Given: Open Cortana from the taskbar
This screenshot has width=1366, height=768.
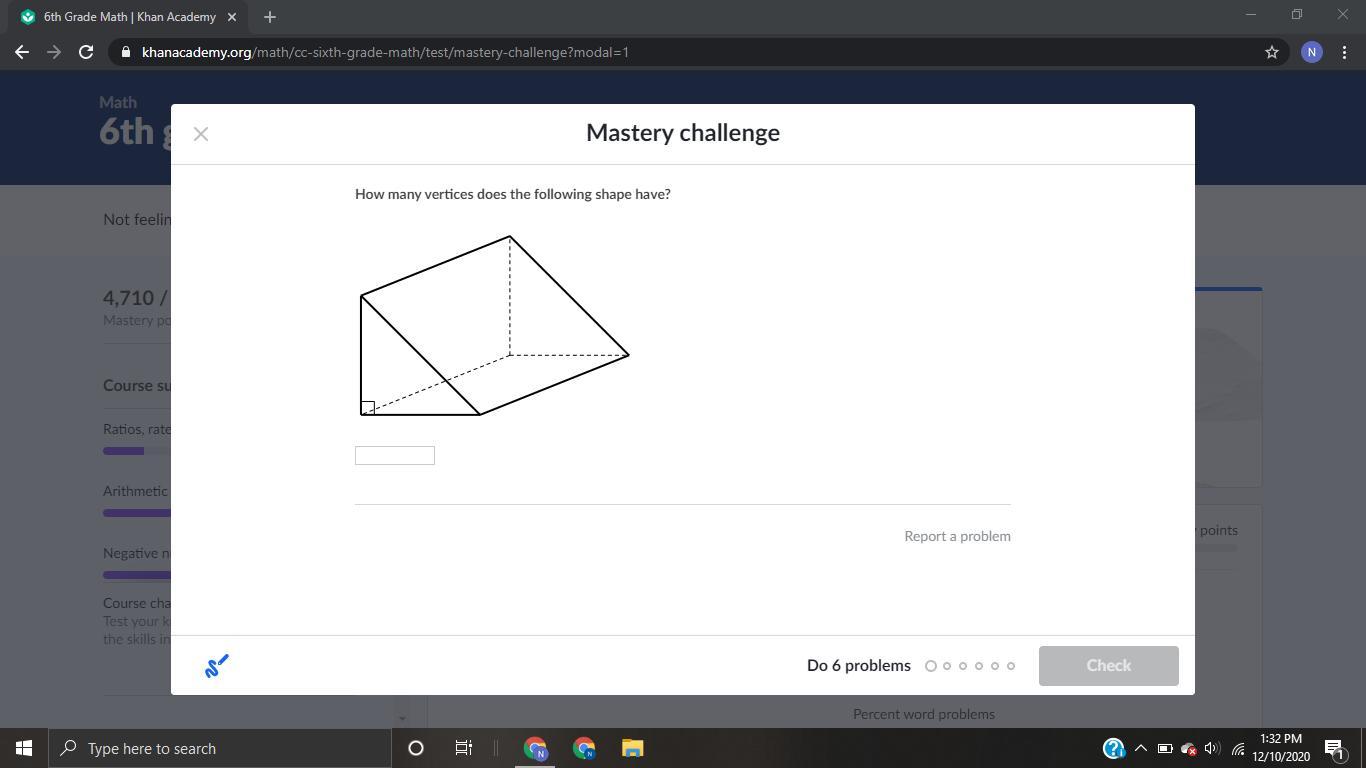Looking at the screenshot, I should [x=416, y=748].
